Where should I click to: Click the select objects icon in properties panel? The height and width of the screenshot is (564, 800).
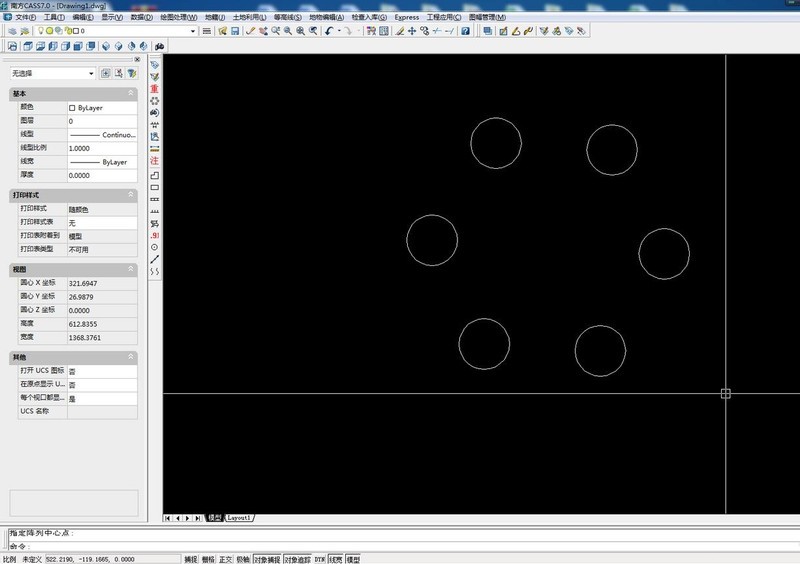coord(118,73)
